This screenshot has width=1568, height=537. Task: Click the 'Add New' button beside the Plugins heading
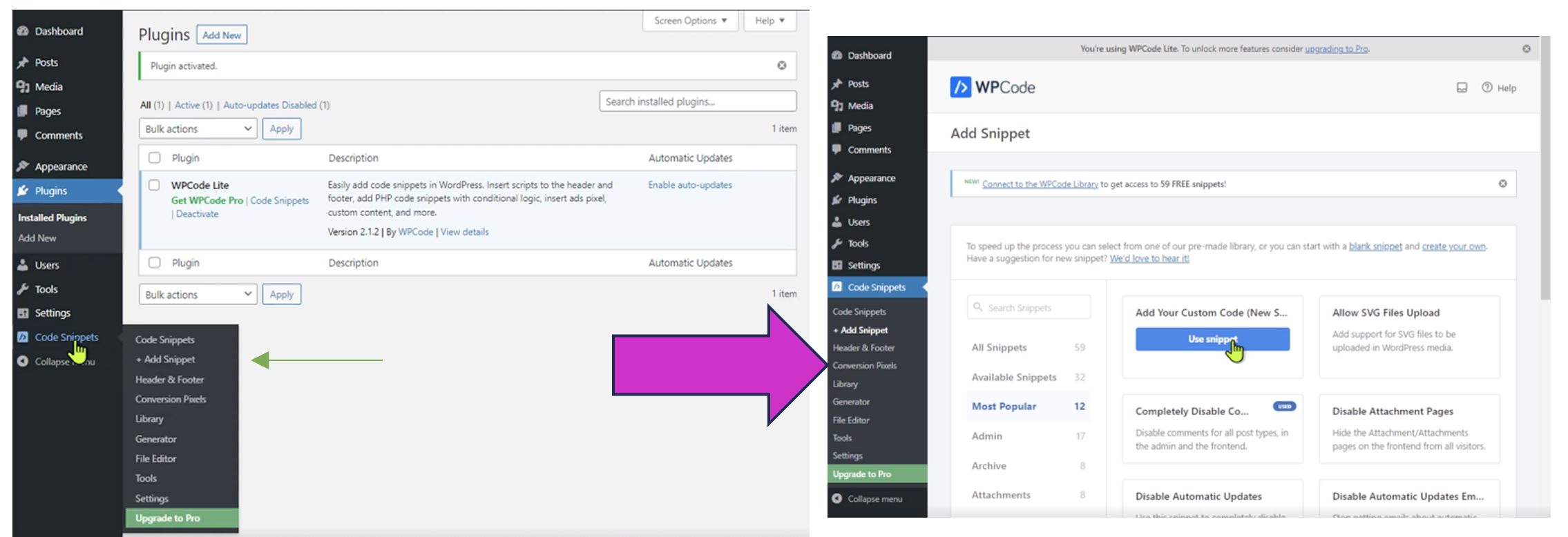coord(222,35)
